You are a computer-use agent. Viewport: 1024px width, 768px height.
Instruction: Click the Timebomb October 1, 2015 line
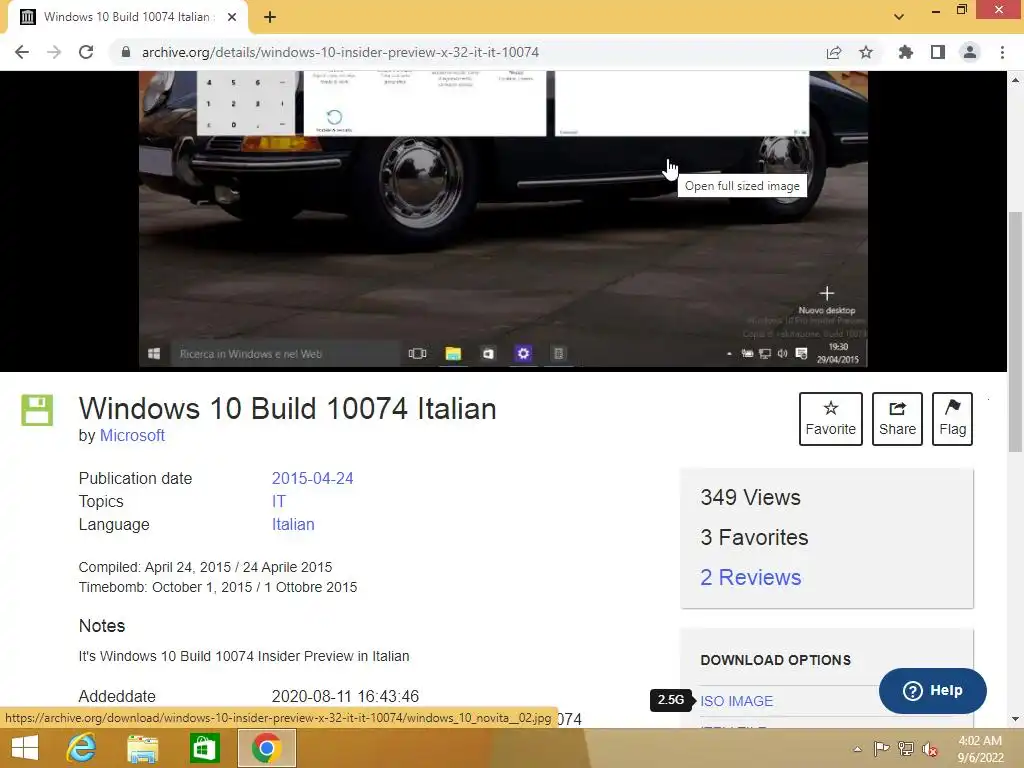[217, 587]
